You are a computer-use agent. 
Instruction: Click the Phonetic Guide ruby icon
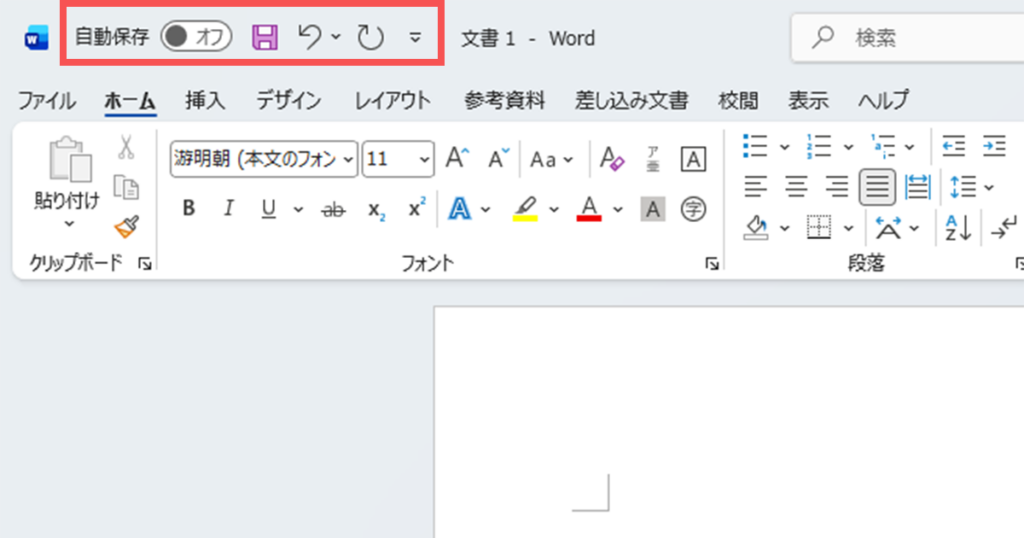(653, 159)
